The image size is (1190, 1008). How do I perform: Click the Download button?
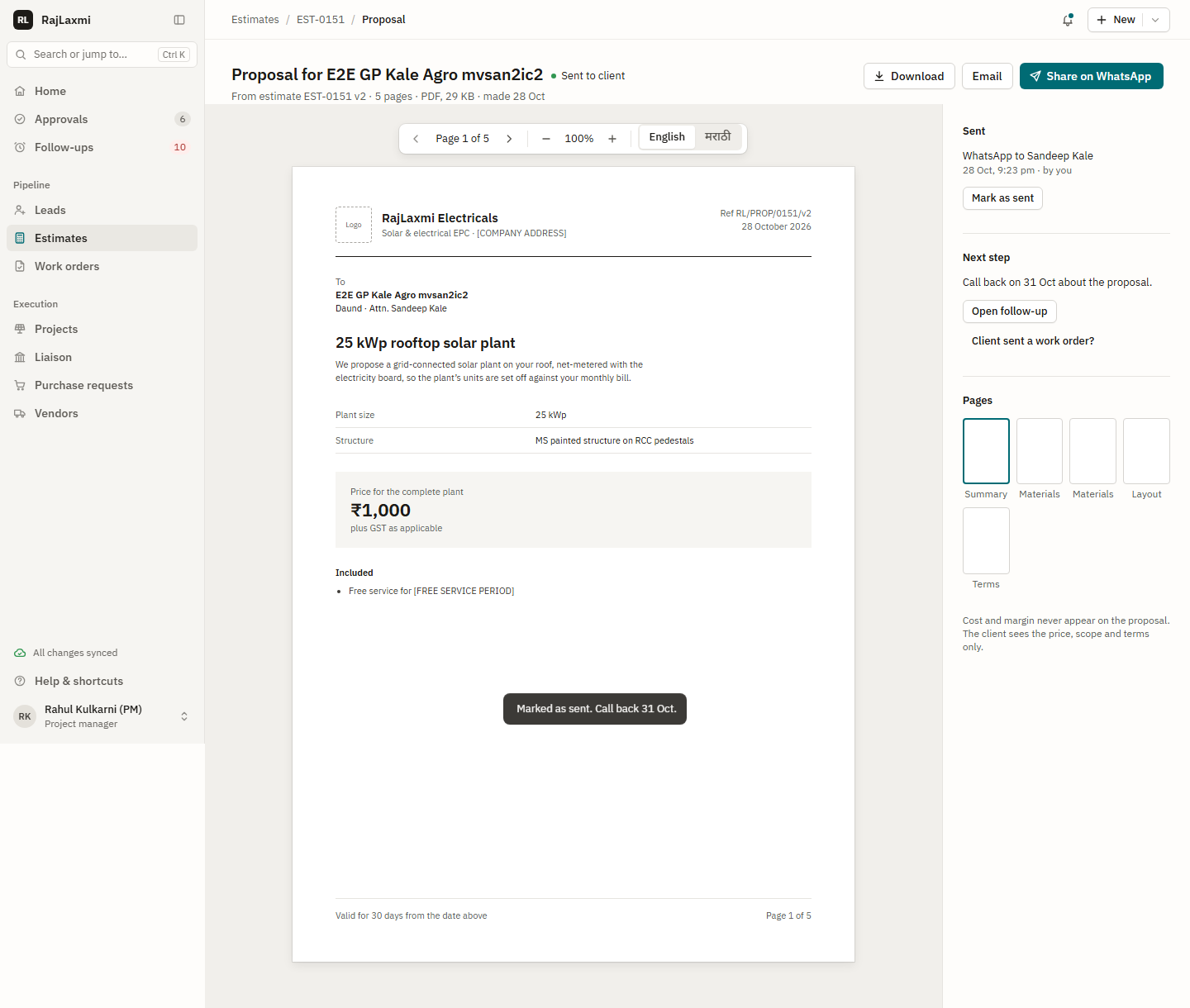[909, 76]
